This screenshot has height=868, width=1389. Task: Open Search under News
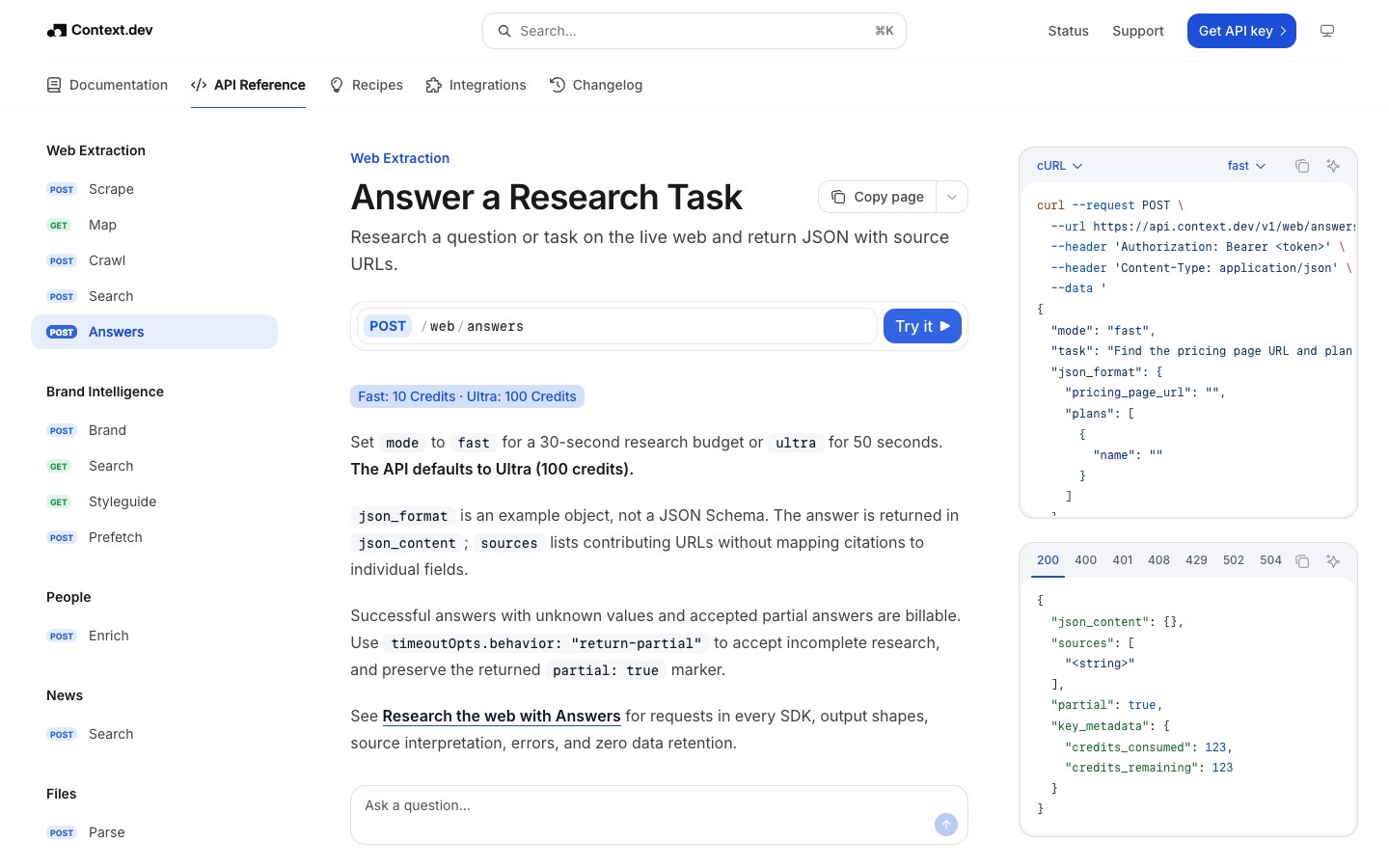(154, 734)
